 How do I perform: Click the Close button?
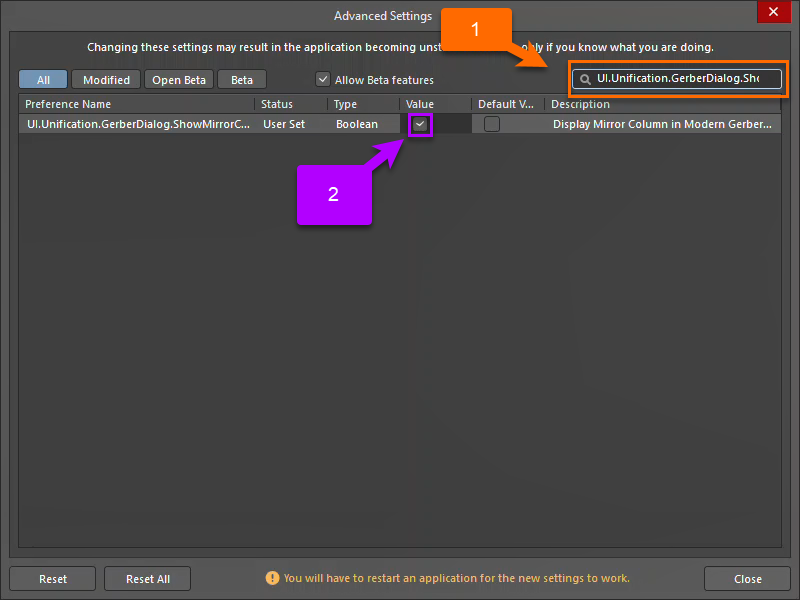747,579
